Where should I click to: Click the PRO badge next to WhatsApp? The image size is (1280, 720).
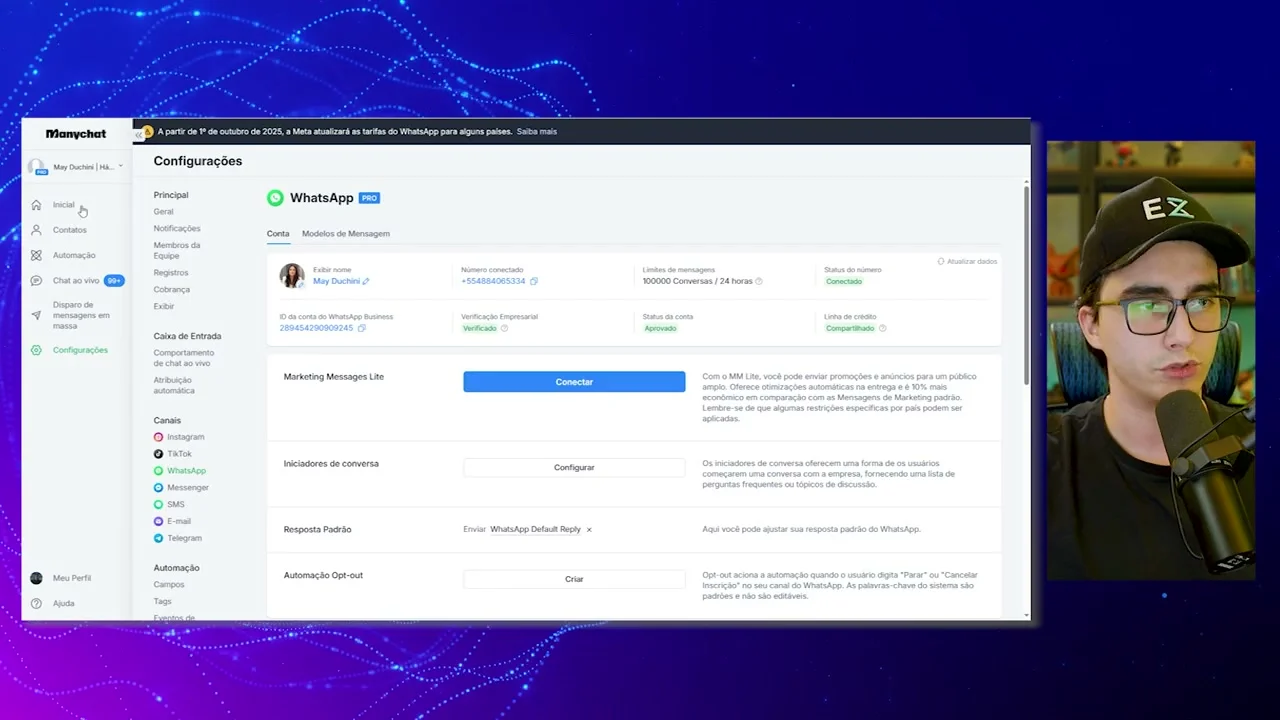369,198
